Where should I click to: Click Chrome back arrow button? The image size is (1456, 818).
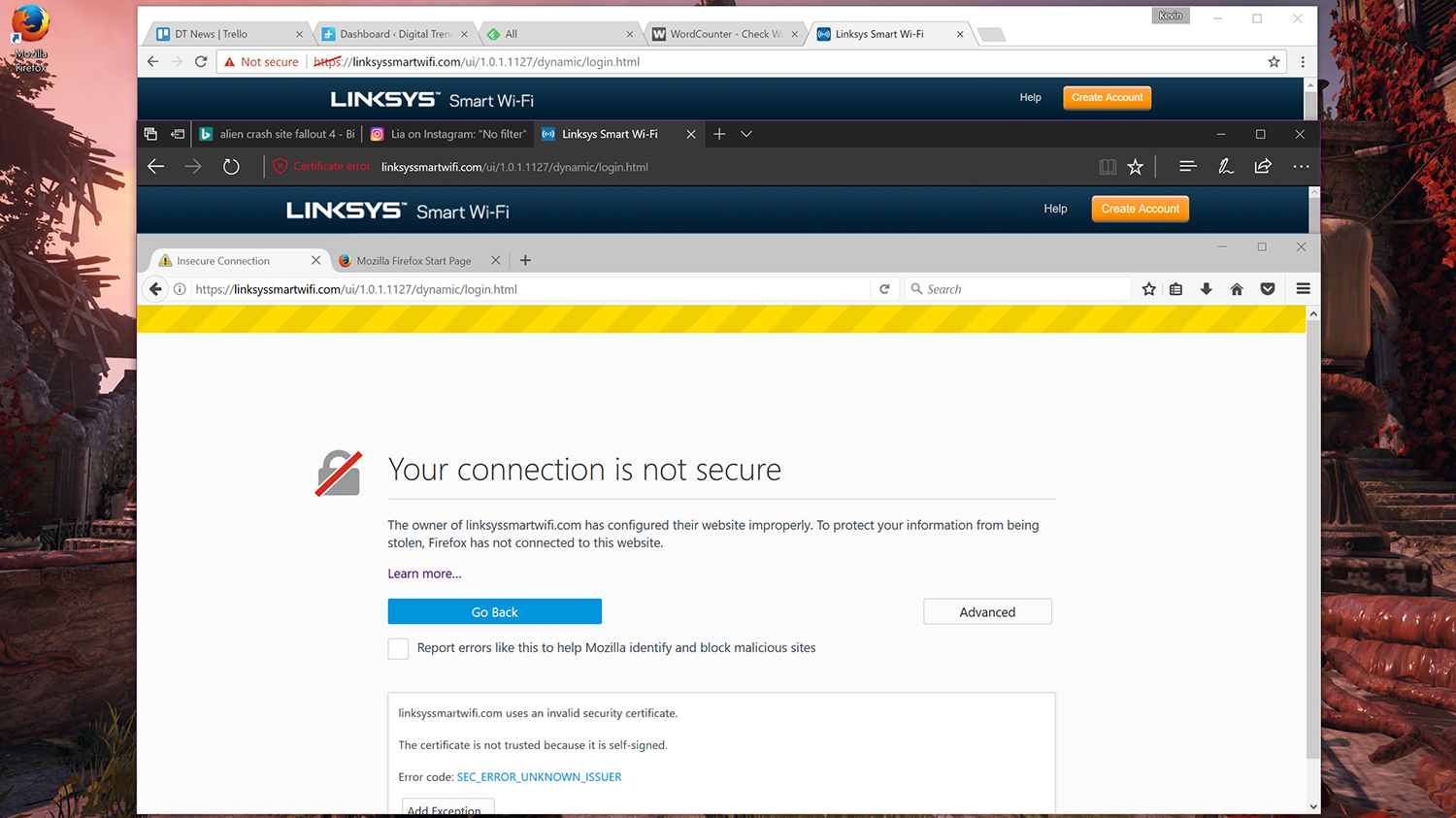coord(152,61)
